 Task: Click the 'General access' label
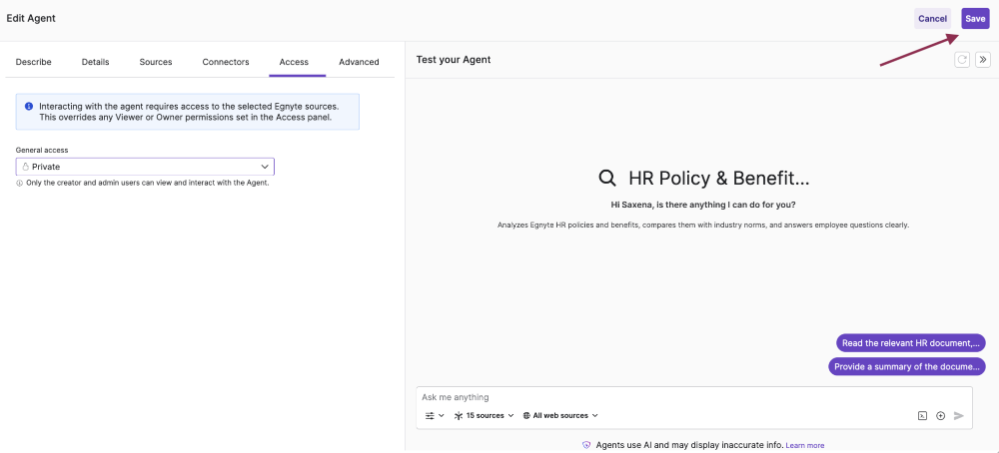click(42, 150)
